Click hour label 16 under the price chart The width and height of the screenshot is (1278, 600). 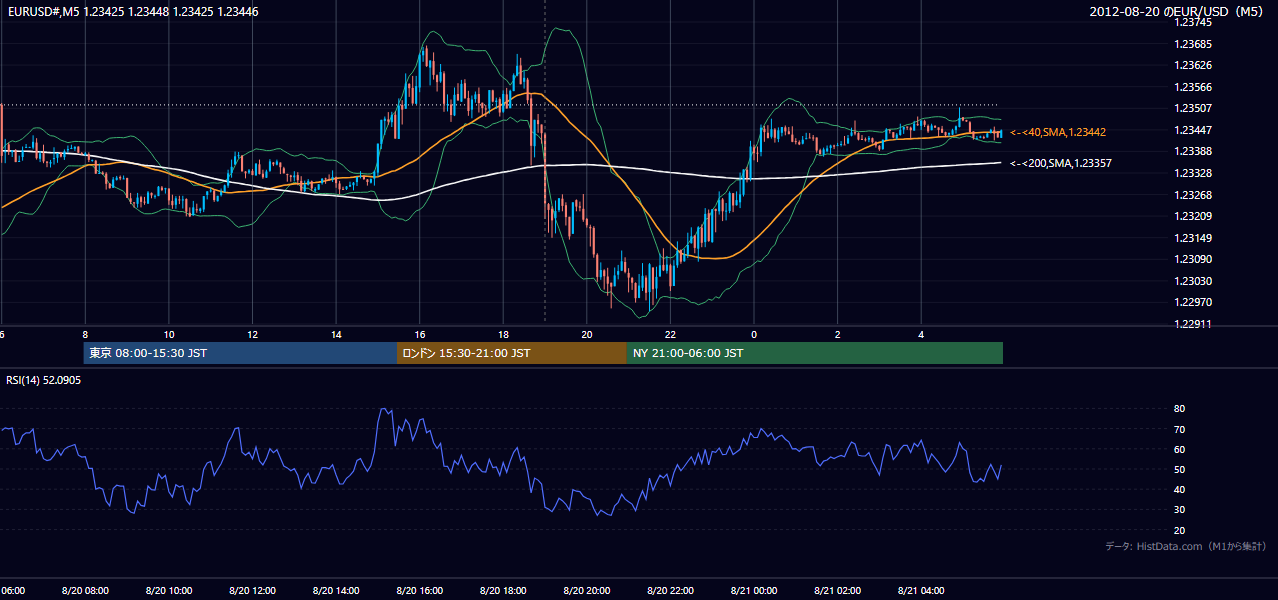(x=420, y=335)
